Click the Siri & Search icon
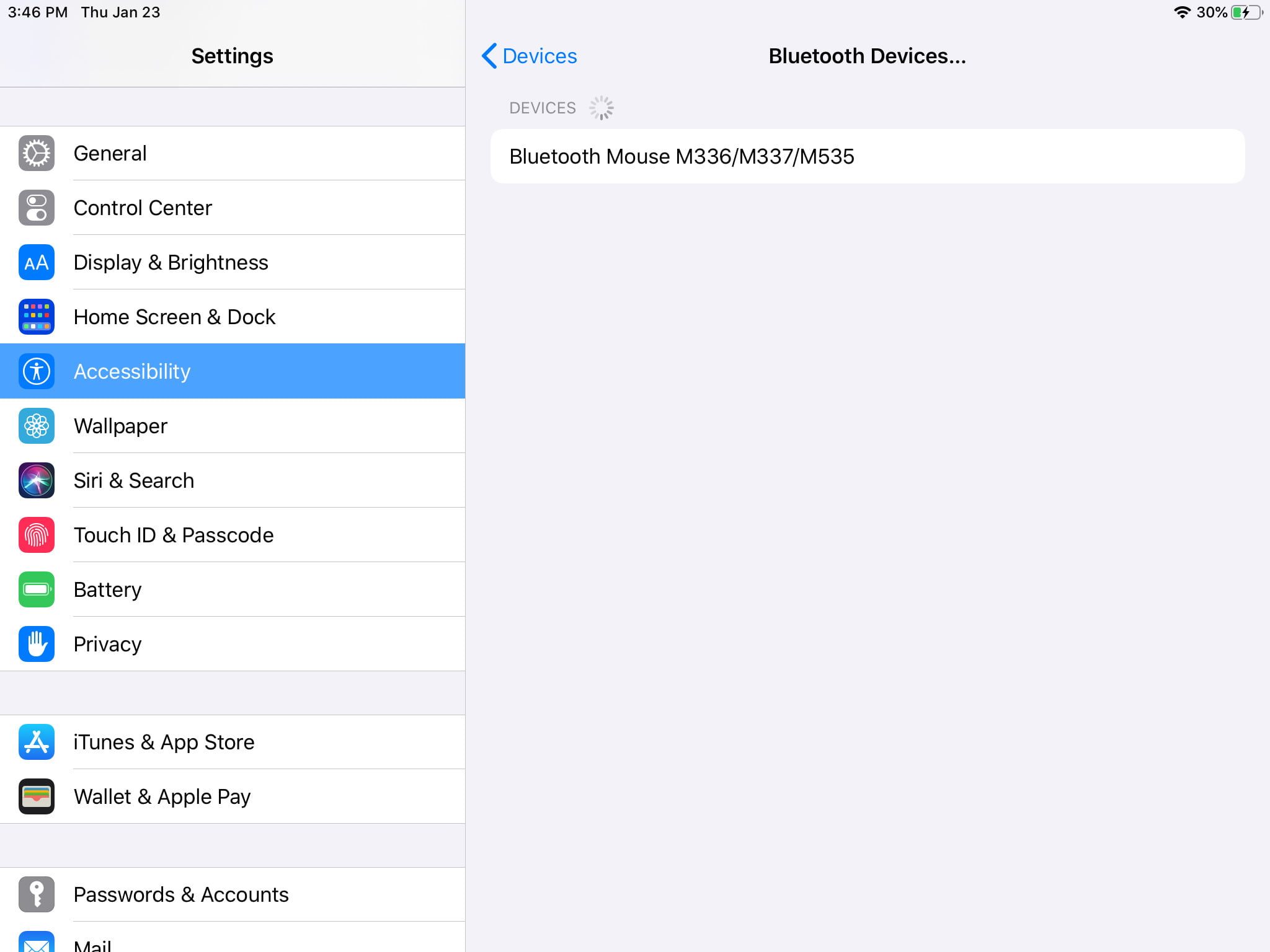The width and height of the screenshot is (1270, 952). [x=35, y=480]
